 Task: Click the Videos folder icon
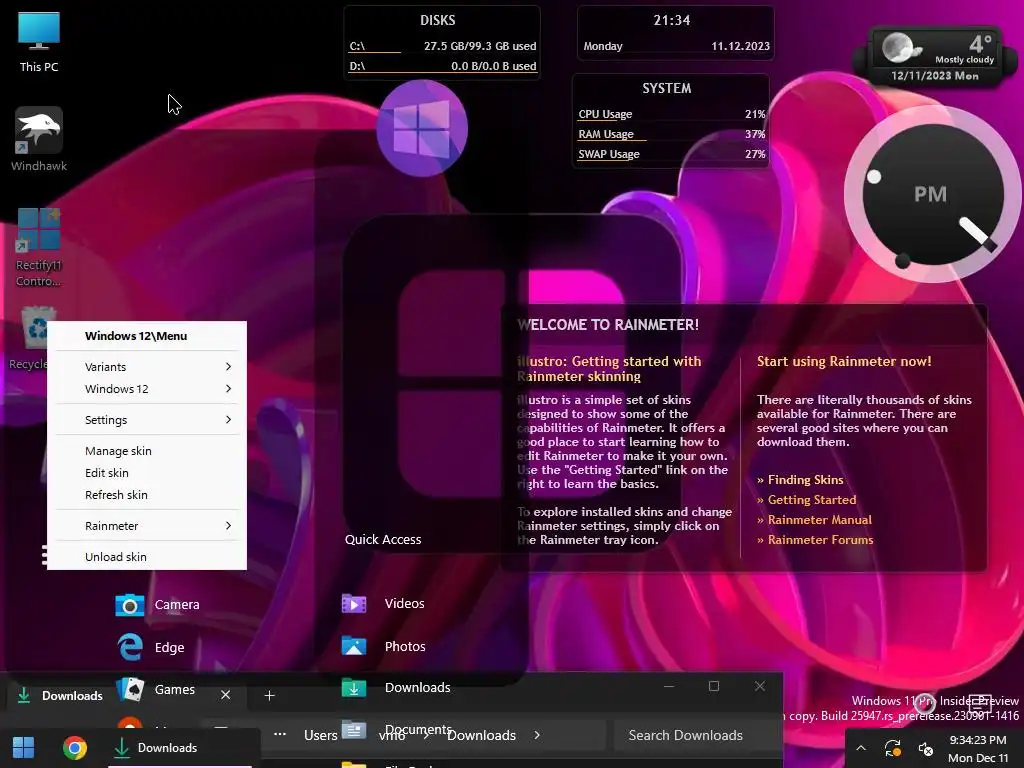click(x=354, y=603)
